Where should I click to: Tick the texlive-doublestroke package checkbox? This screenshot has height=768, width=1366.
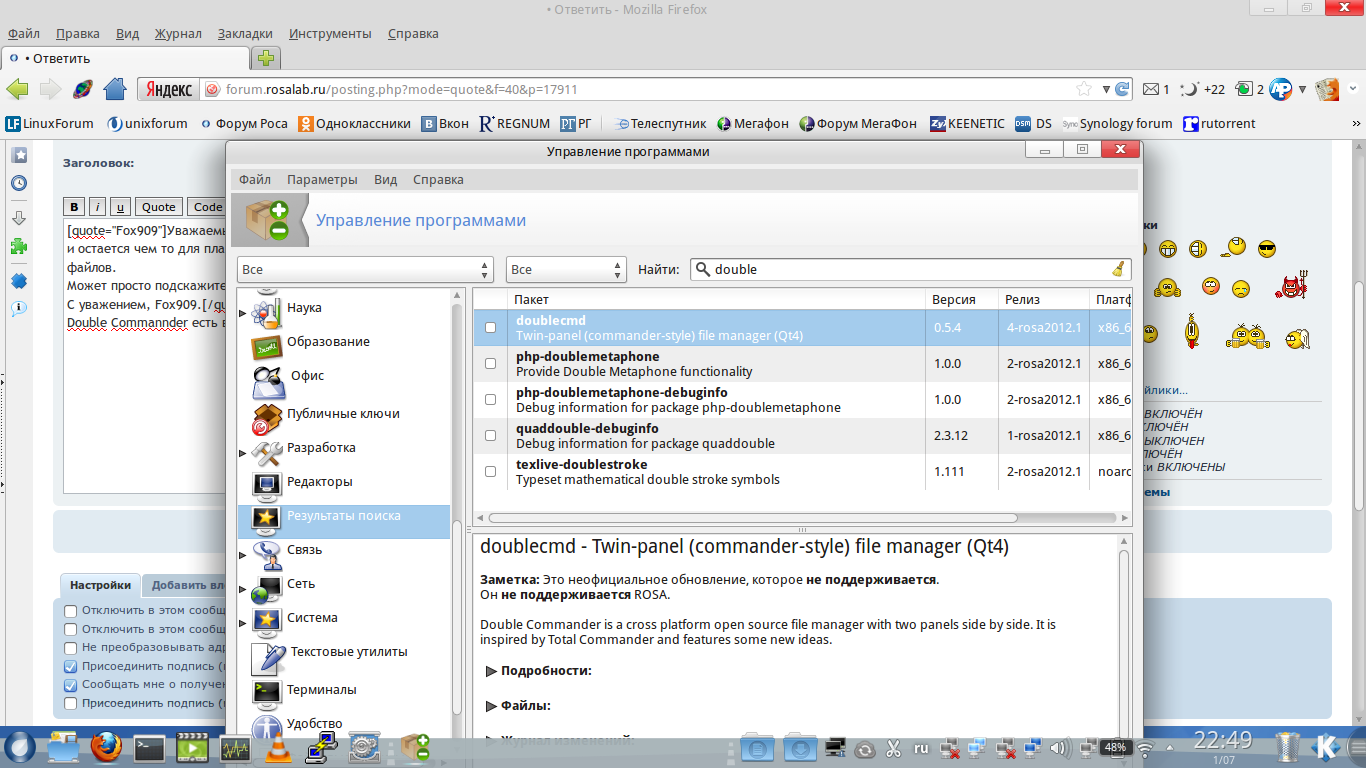coord(490,471)
